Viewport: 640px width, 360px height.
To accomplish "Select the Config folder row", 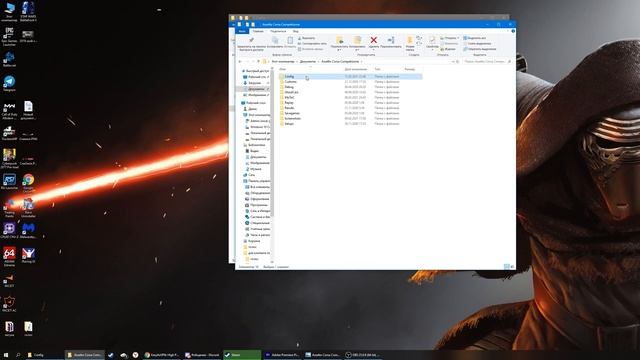I will coord(350,76).
